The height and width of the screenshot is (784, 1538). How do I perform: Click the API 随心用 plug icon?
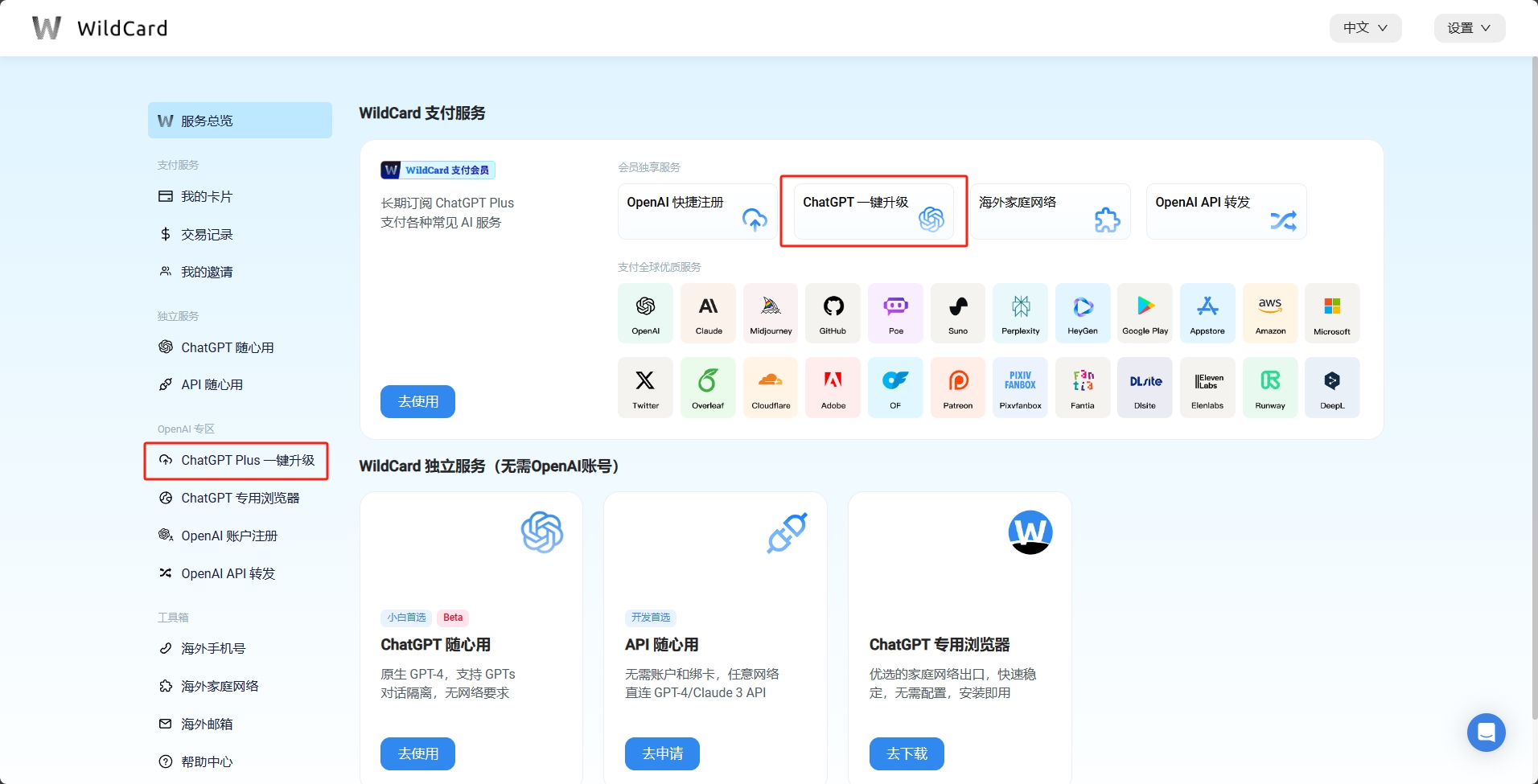click(787, 532)
